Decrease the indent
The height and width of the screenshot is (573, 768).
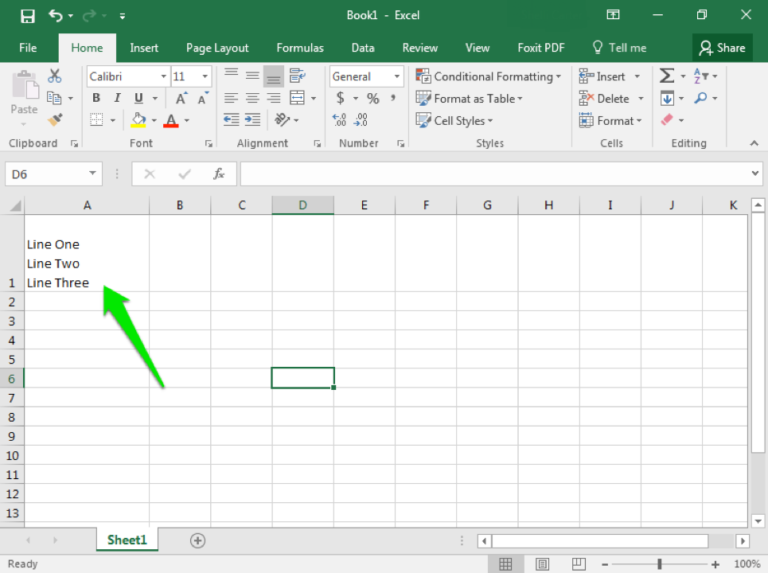(x=231, y=119)
